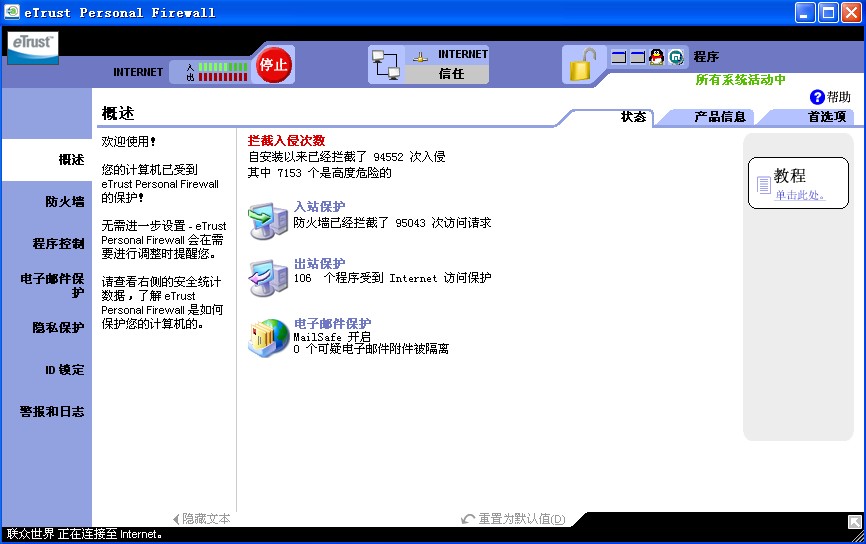Click the 程序 programs label
This screenshot has height=544, width=866.
pyautogui.click(x=706, y=57)
